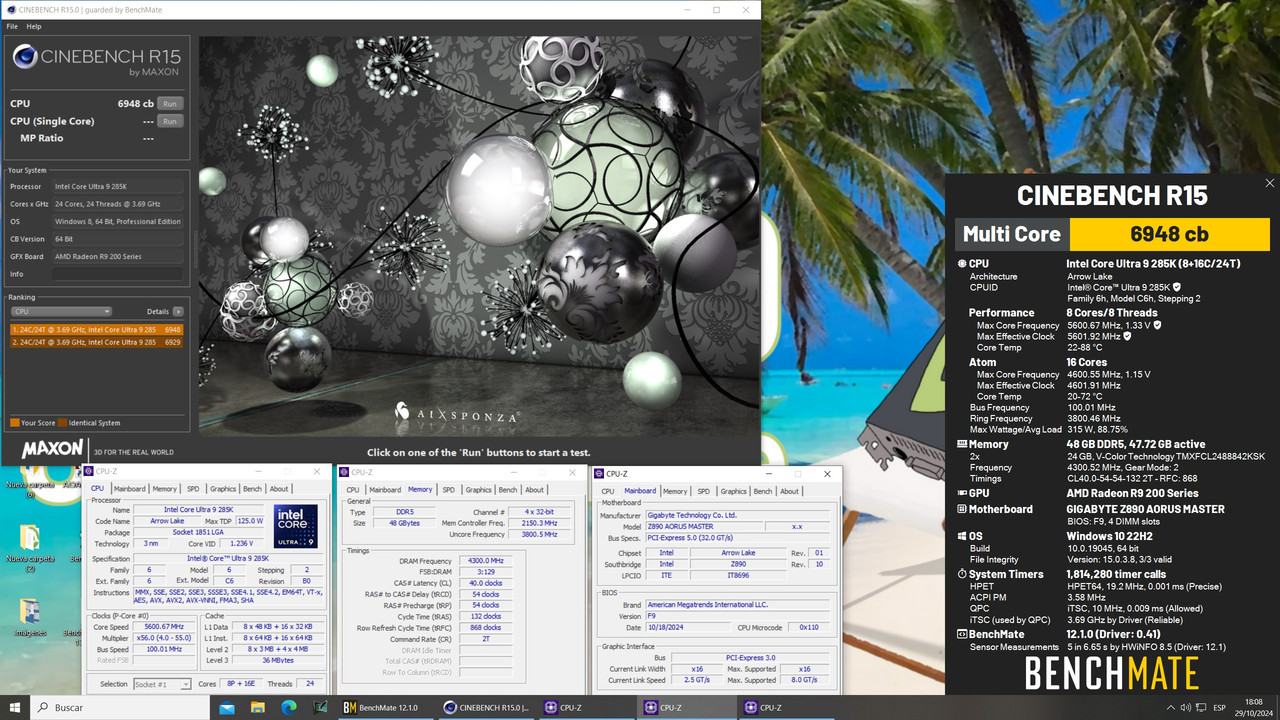Switch to BenchMate 12.1.0 taskbar button
Image resolution: width=1280 pixels, height=720 pixels.
pyautogui.click(x=385, y=707)
